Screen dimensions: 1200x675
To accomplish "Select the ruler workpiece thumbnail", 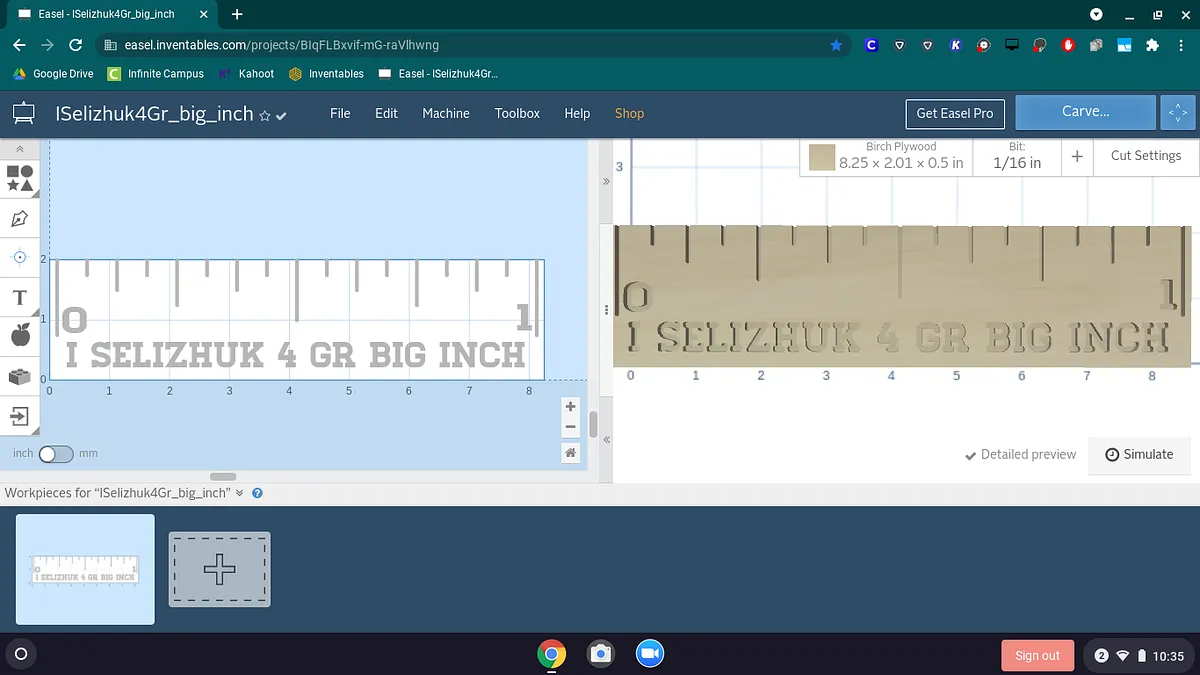I will tap(85, 569).
